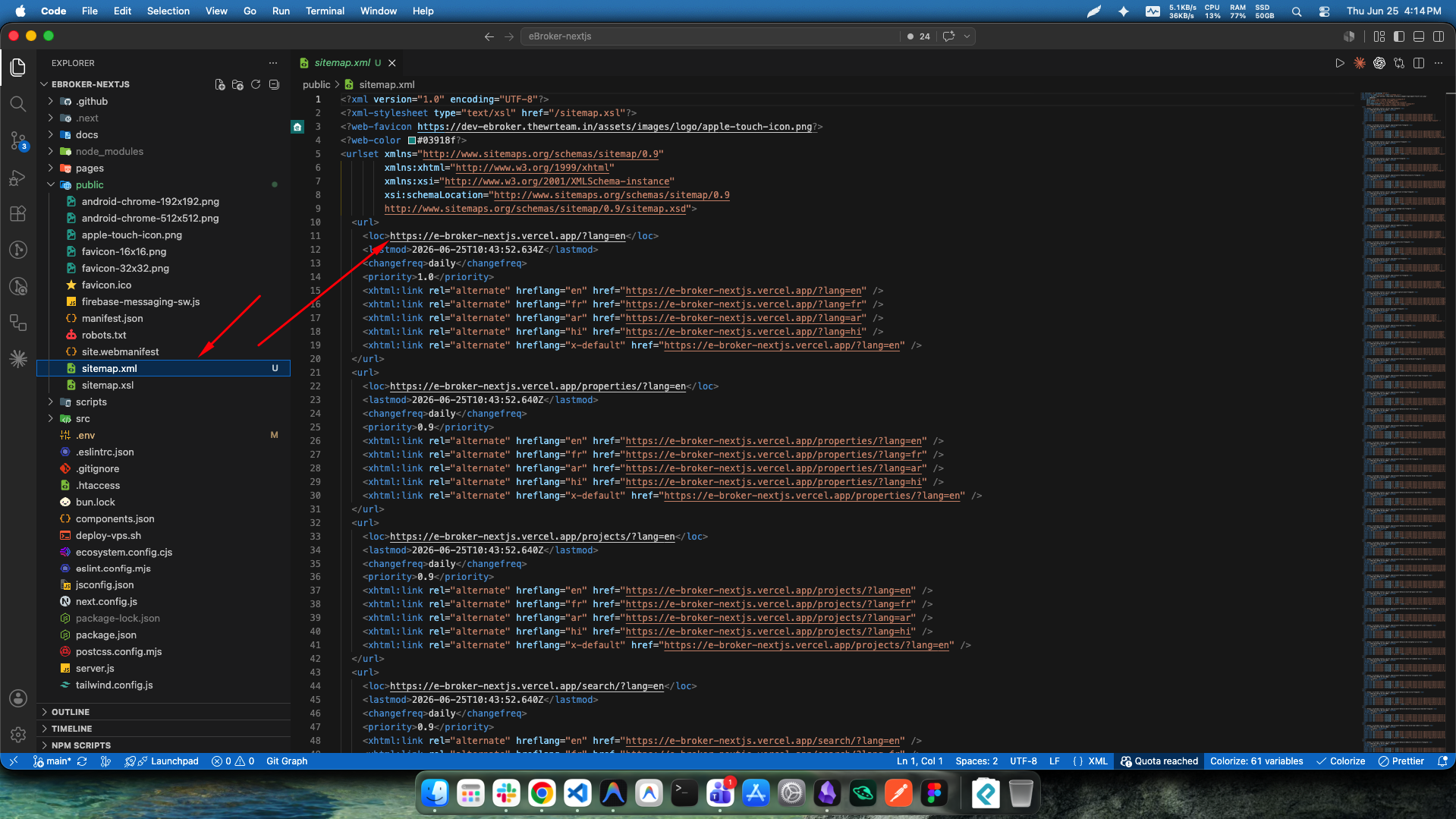Open Run and Debug view
1456x819 pixels.
[18, 177]
